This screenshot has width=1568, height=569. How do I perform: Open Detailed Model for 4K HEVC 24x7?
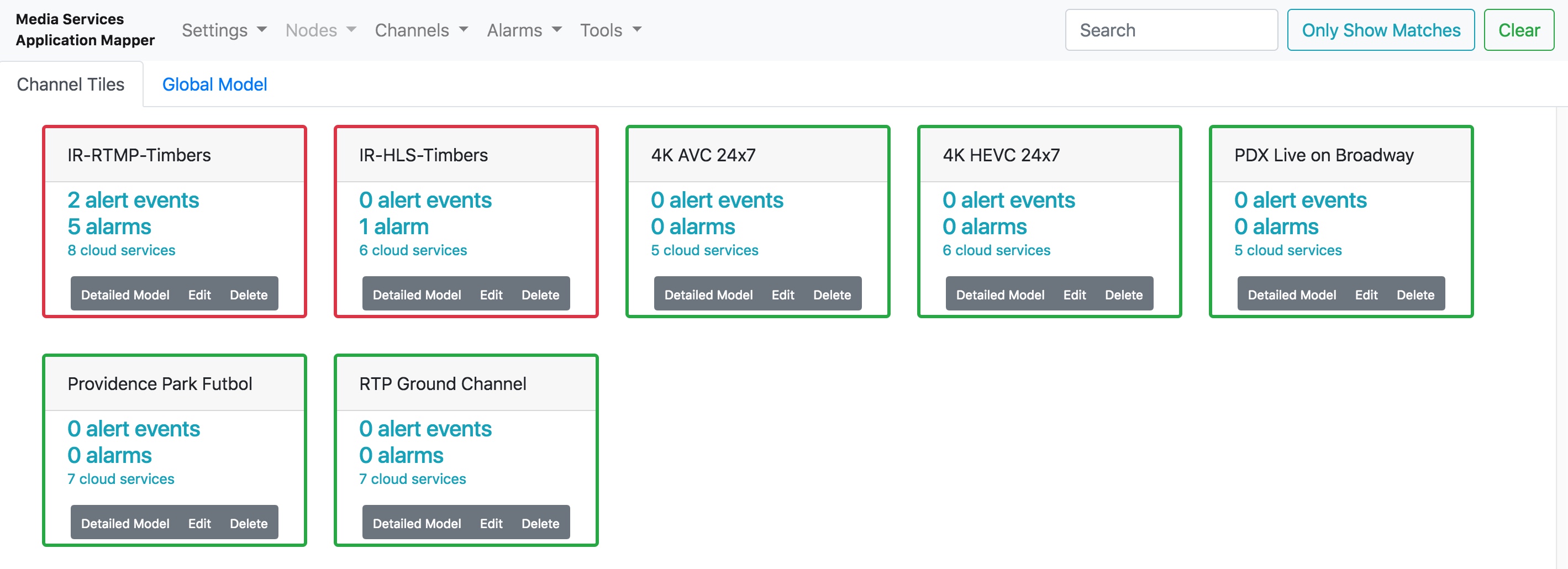(999, 294)
